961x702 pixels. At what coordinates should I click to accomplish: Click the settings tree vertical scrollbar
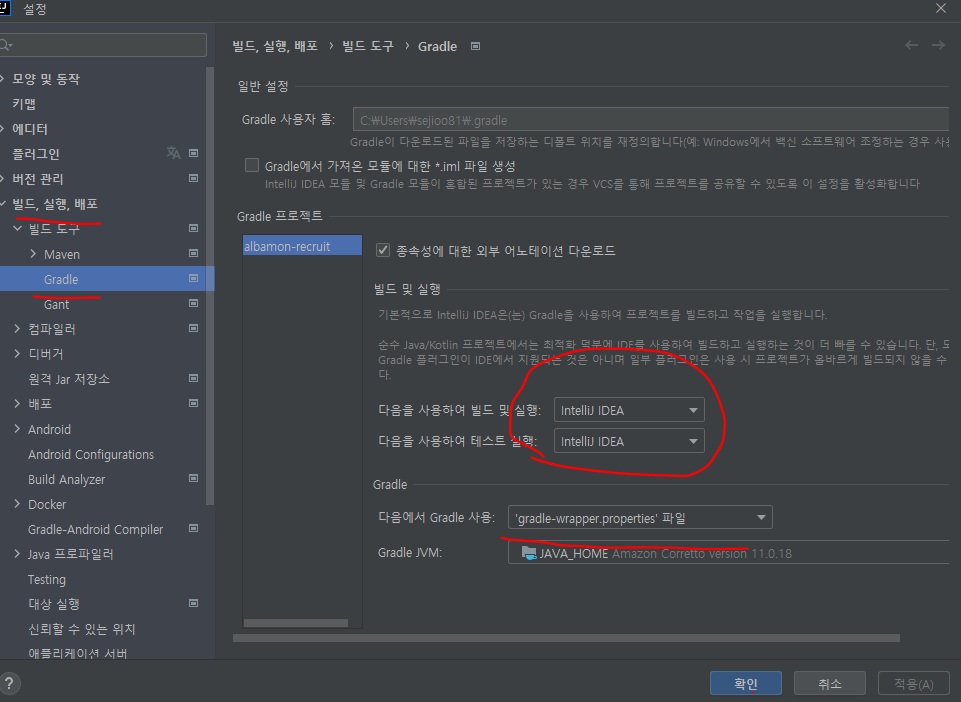(210, 285)
